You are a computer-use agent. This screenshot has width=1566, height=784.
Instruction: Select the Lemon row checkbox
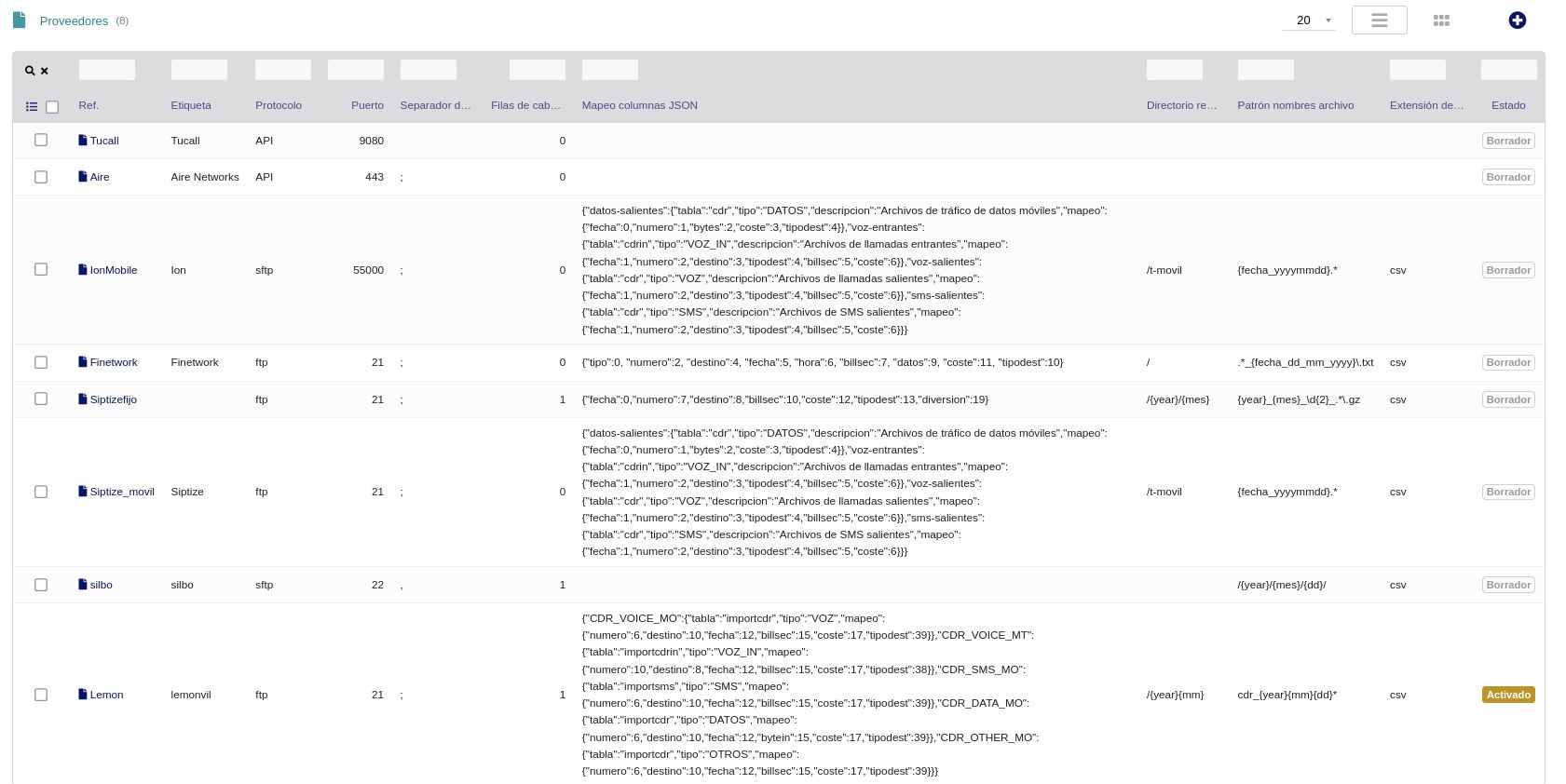click(41, 695)
